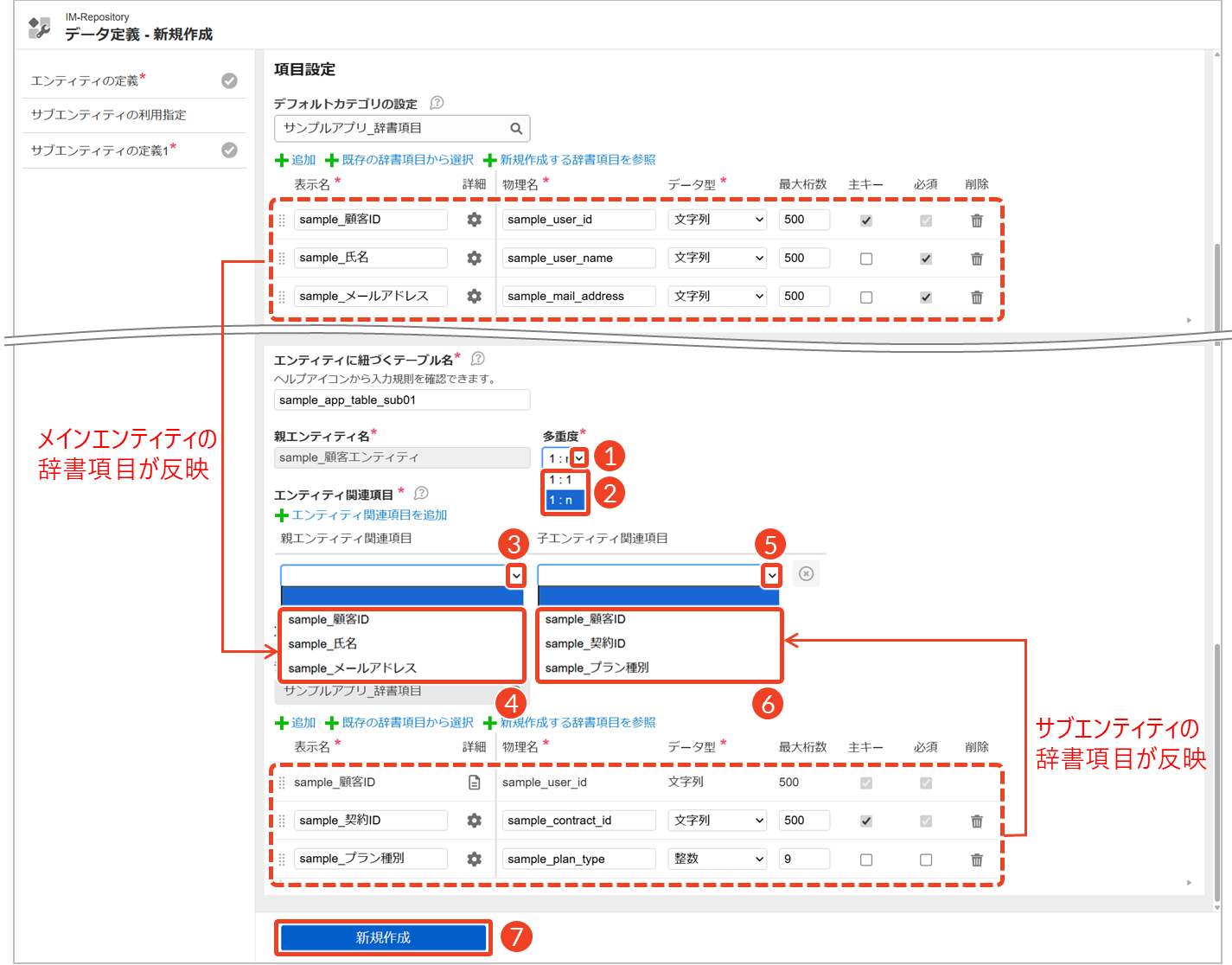
Task: Open document detail icon for sample_顧客ID
Action: coord(474,783)
